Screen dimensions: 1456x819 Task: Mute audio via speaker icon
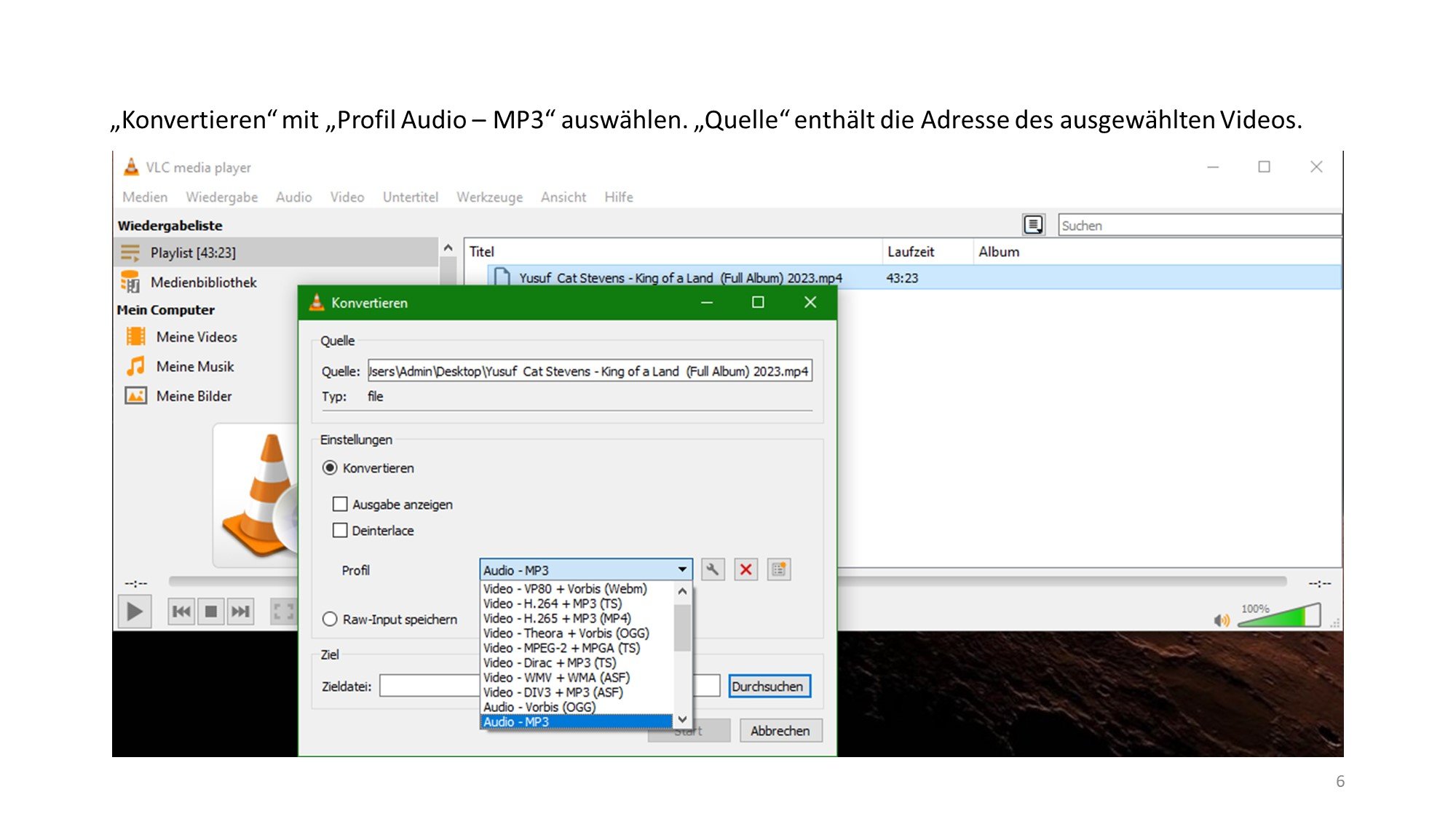point(1221,620)
